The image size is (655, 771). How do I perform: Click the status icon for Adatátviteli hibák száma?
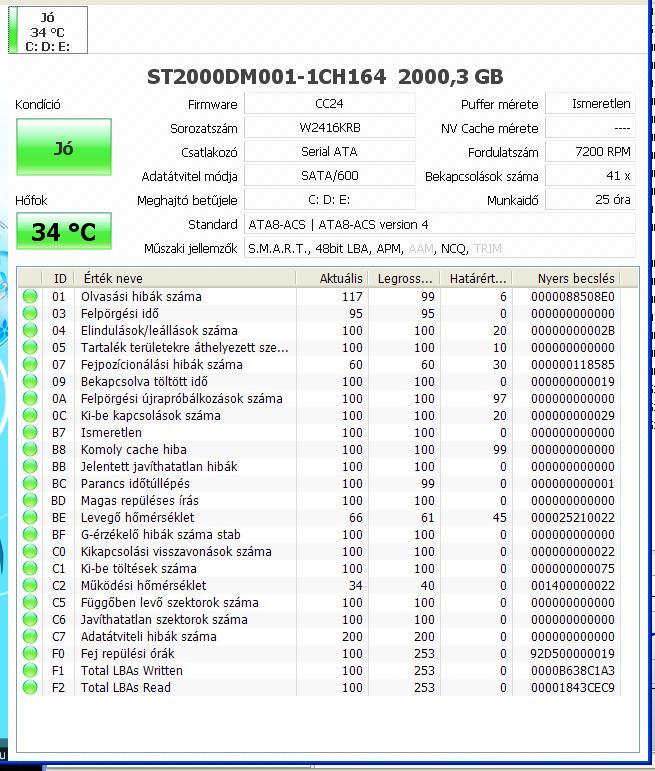click(x=30, y=636)
